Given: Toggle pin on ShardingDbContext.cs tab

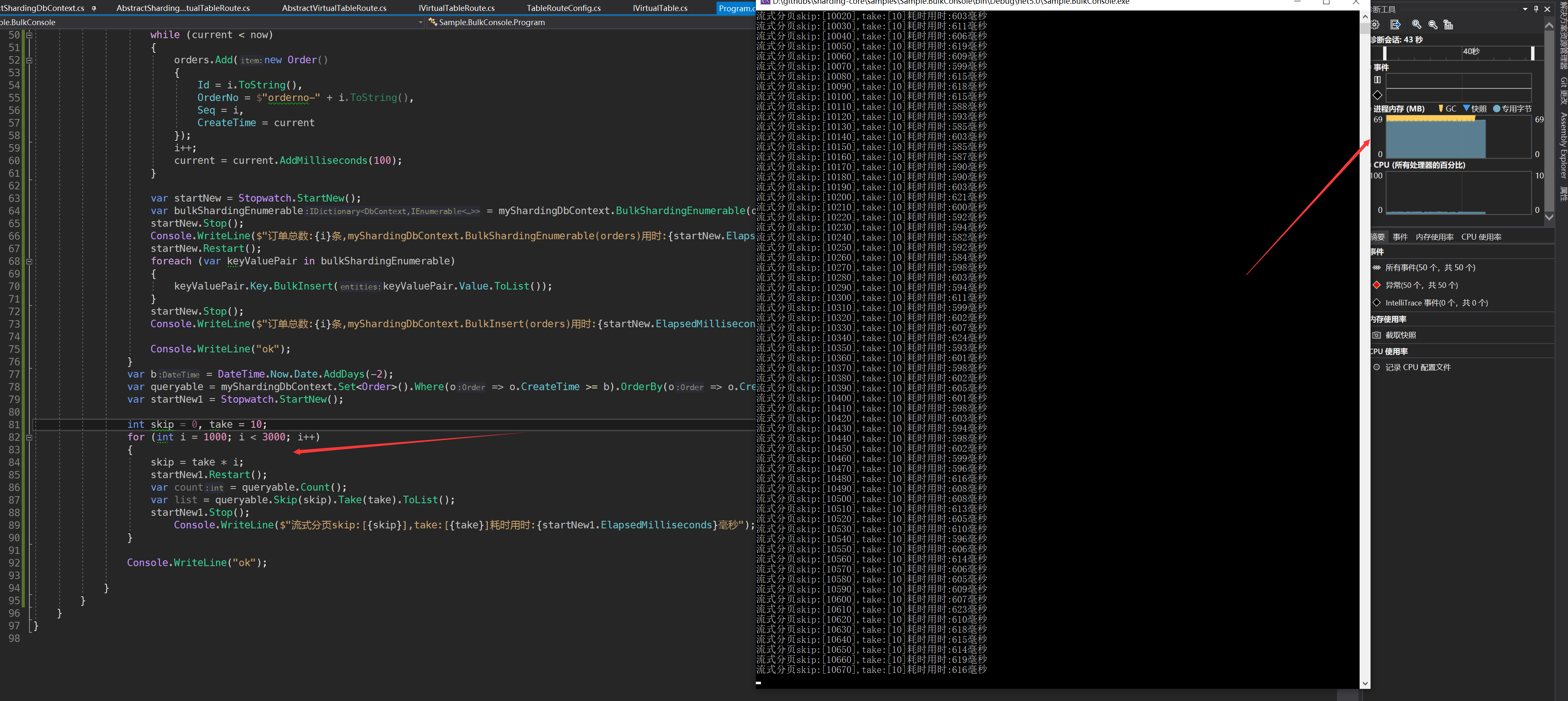Looking at the screenshot, I should pos(94,8).
